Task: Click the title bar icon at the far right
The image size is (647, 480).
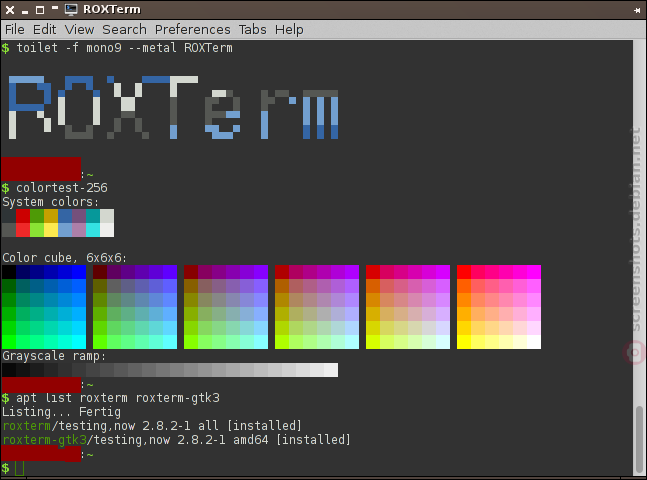Action: coord(637,10)
